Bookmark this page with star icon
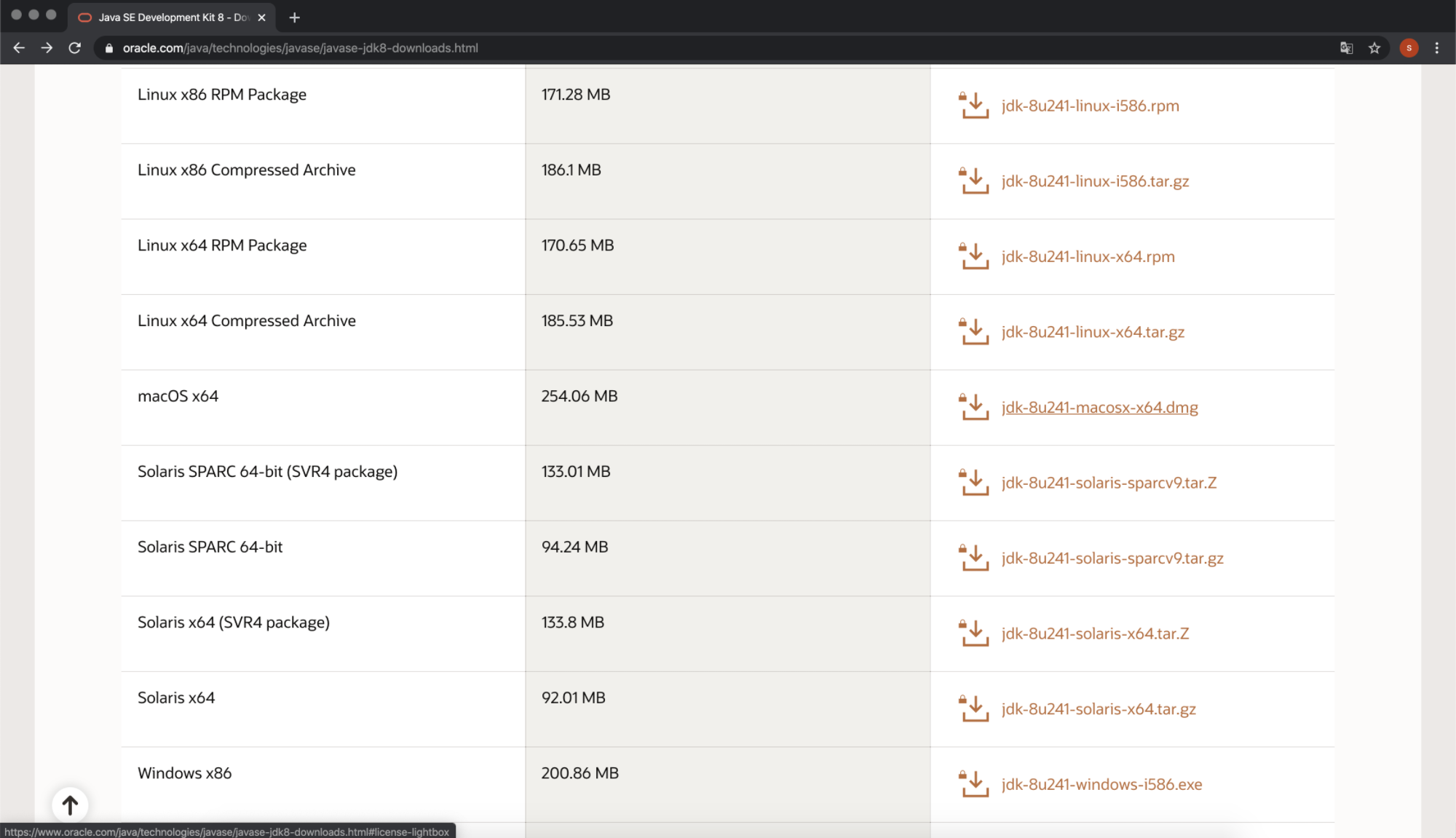 (x=1374, y=48)
